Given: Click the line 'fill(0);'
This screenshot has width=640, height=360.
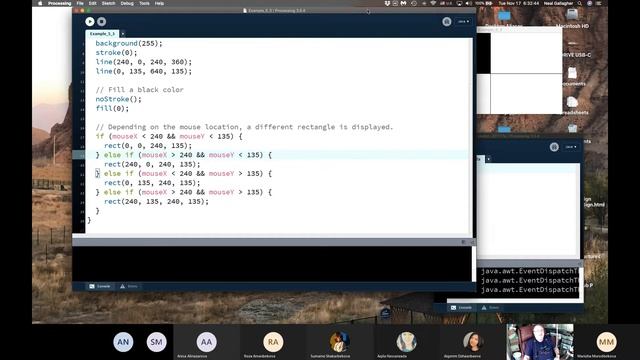Looking at the screenshot, I should tap(112, 109).
